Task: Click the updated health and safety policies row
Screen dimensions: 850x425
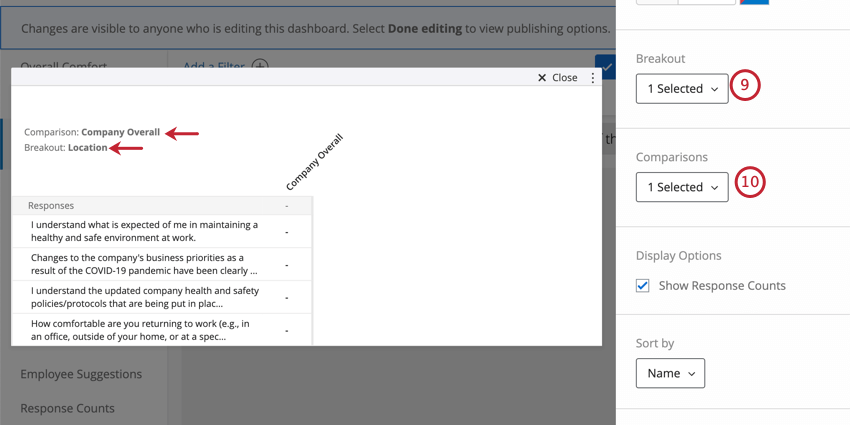Action: click(162, 297)
